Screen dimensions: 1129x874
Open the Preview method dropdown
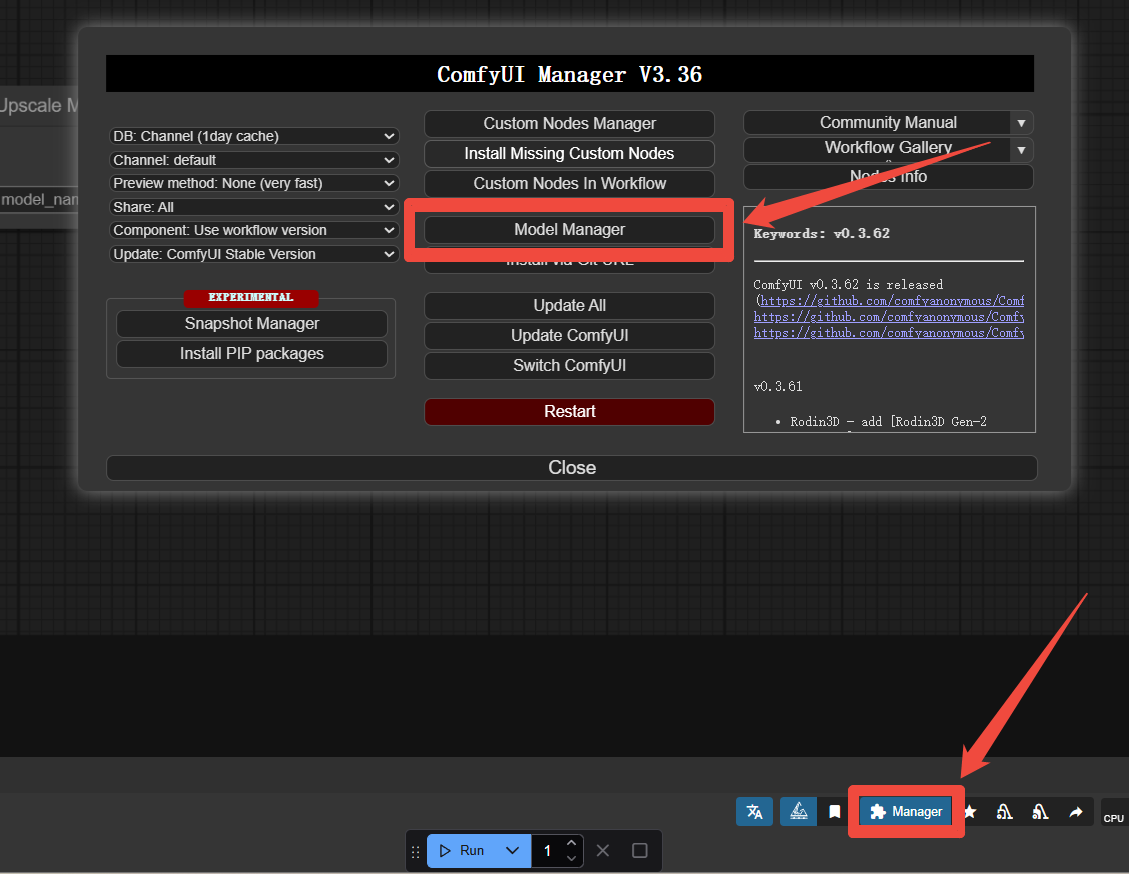point(254,183)
